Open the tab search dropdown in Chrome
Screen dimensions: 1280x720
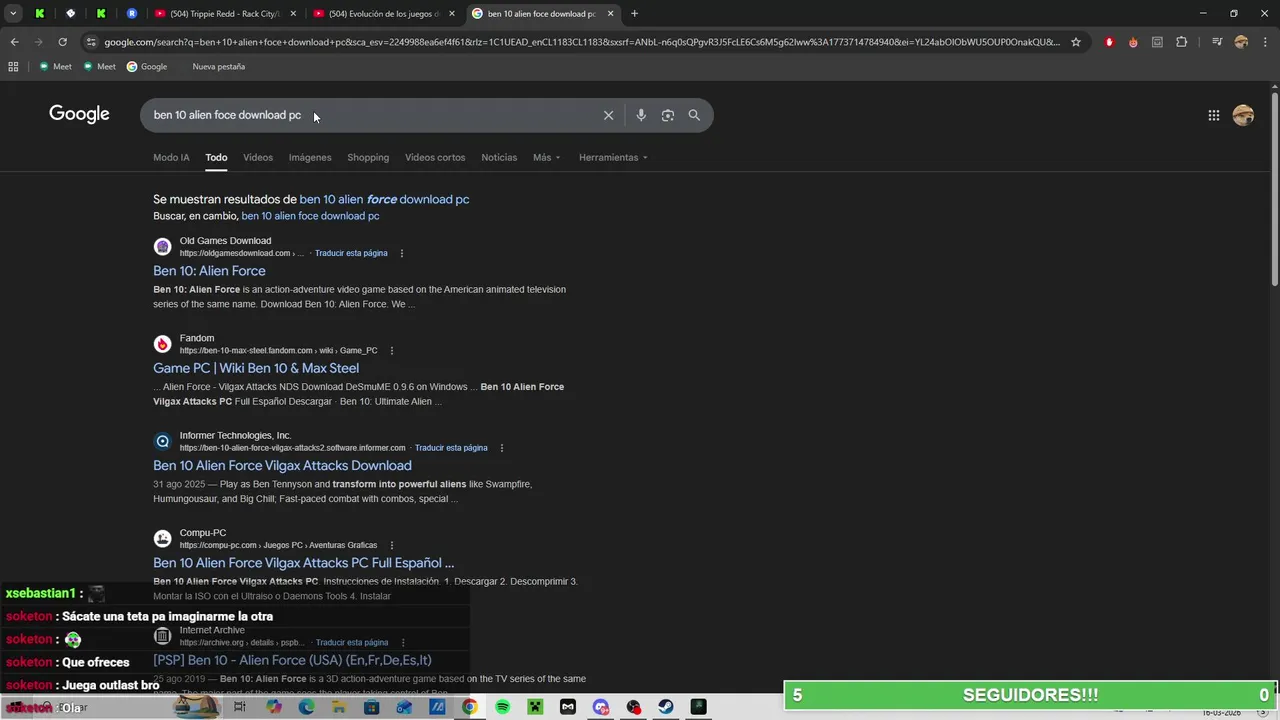tap(13, 14)
